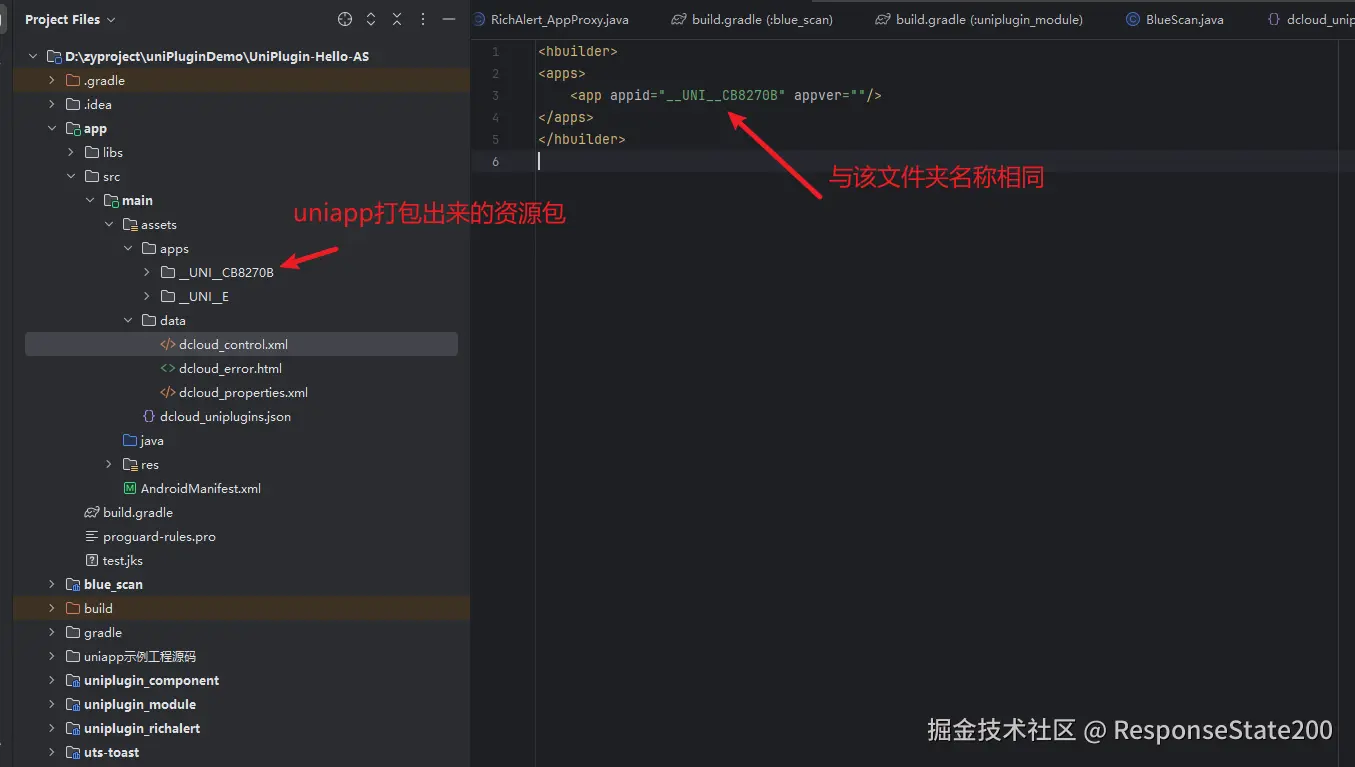Click the uniplugin_component module icon
1355x767 pixels.
pyautogui.click(x=73, y=680)
